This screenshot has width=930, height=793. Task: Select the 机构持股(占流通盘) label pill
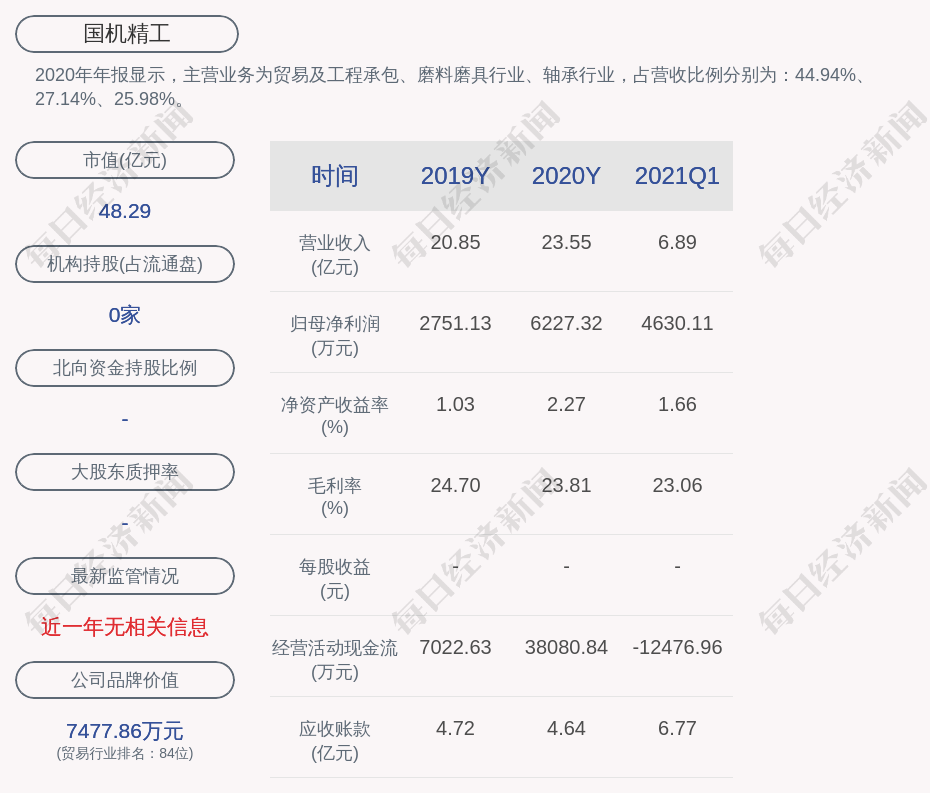[125, 264]
